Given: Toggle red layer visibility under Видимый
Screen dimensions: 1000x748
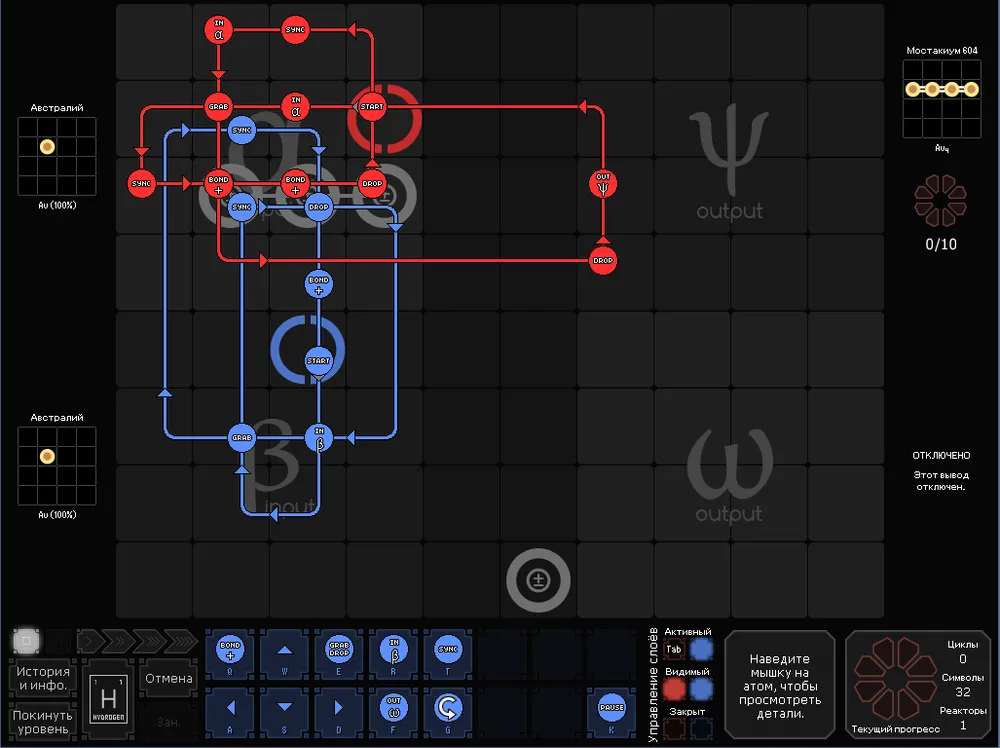Looking at the screenshot, I should click(674, 690).
